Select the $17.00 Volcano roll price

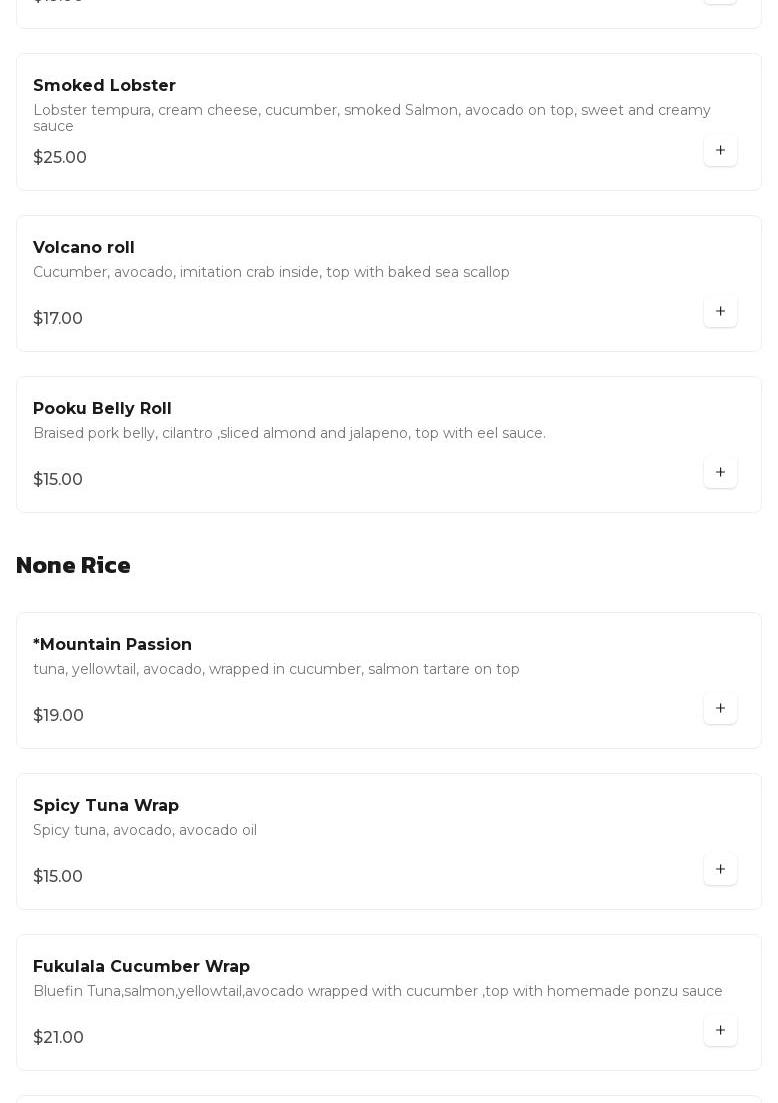tap(58, 318)
